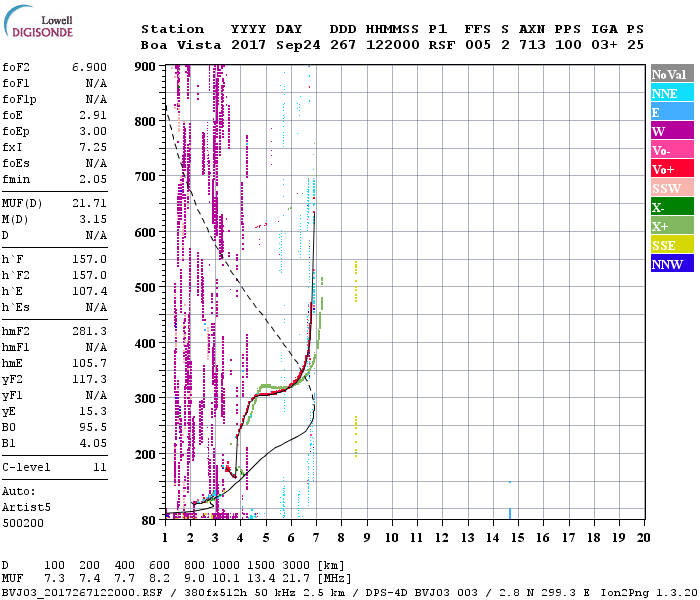The width and height of the screenshot is (700, 600).
Task: Select the NNE cyan legend swatch
Action: pos(672,93)
